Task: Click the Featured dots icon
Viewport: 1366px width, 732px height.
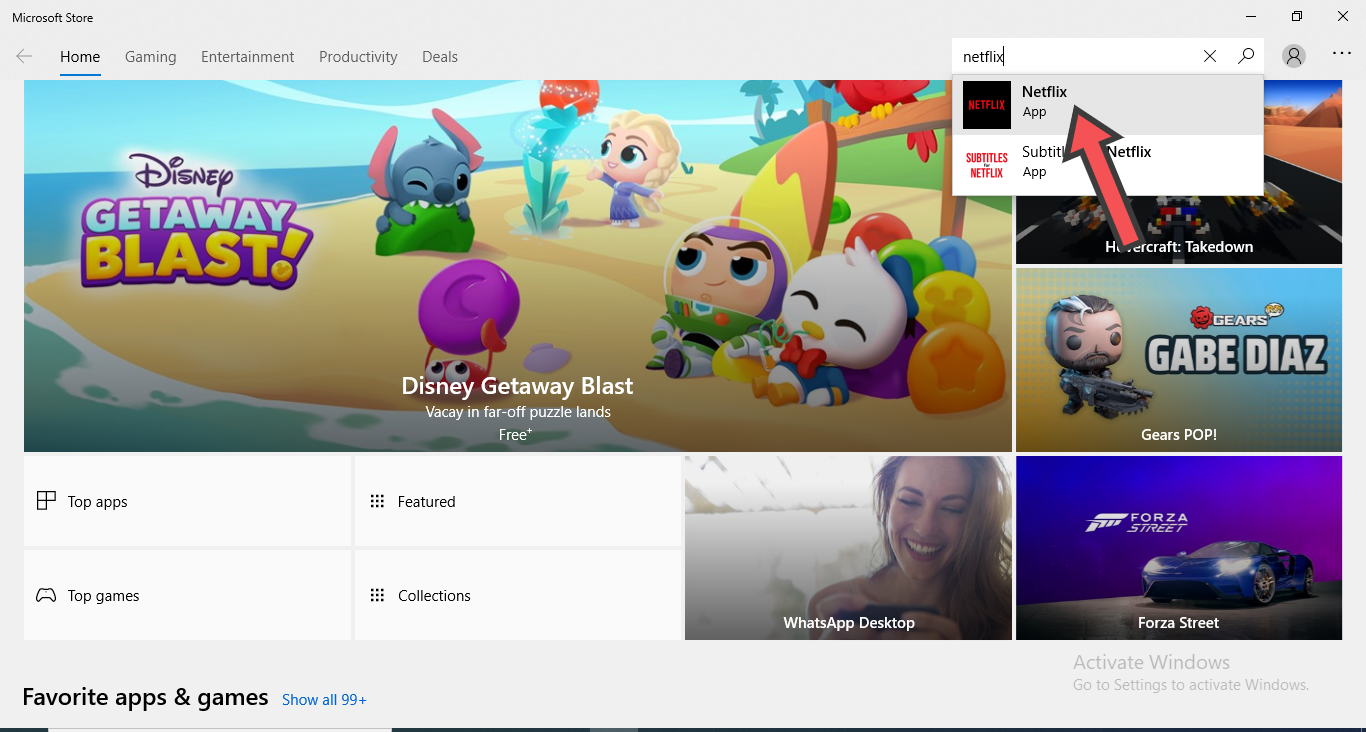Action: (x=377, y=501)
